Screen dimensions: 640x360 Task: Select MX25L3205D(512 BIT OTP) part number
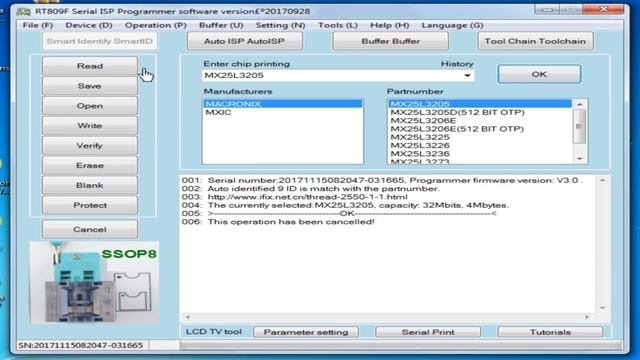point(480,112)
